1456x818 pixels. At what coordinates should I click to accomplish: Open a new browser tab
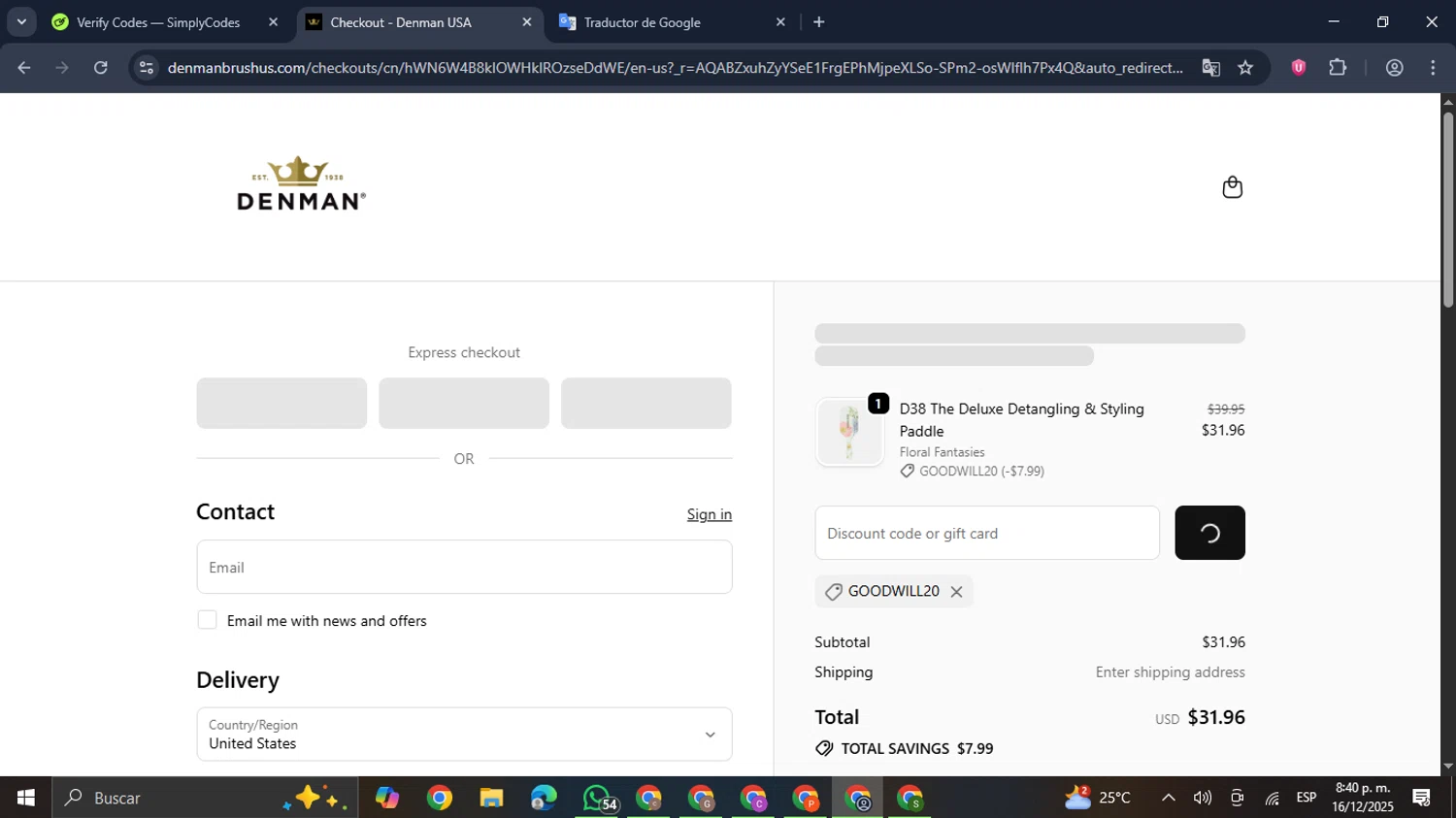(819, 22)
